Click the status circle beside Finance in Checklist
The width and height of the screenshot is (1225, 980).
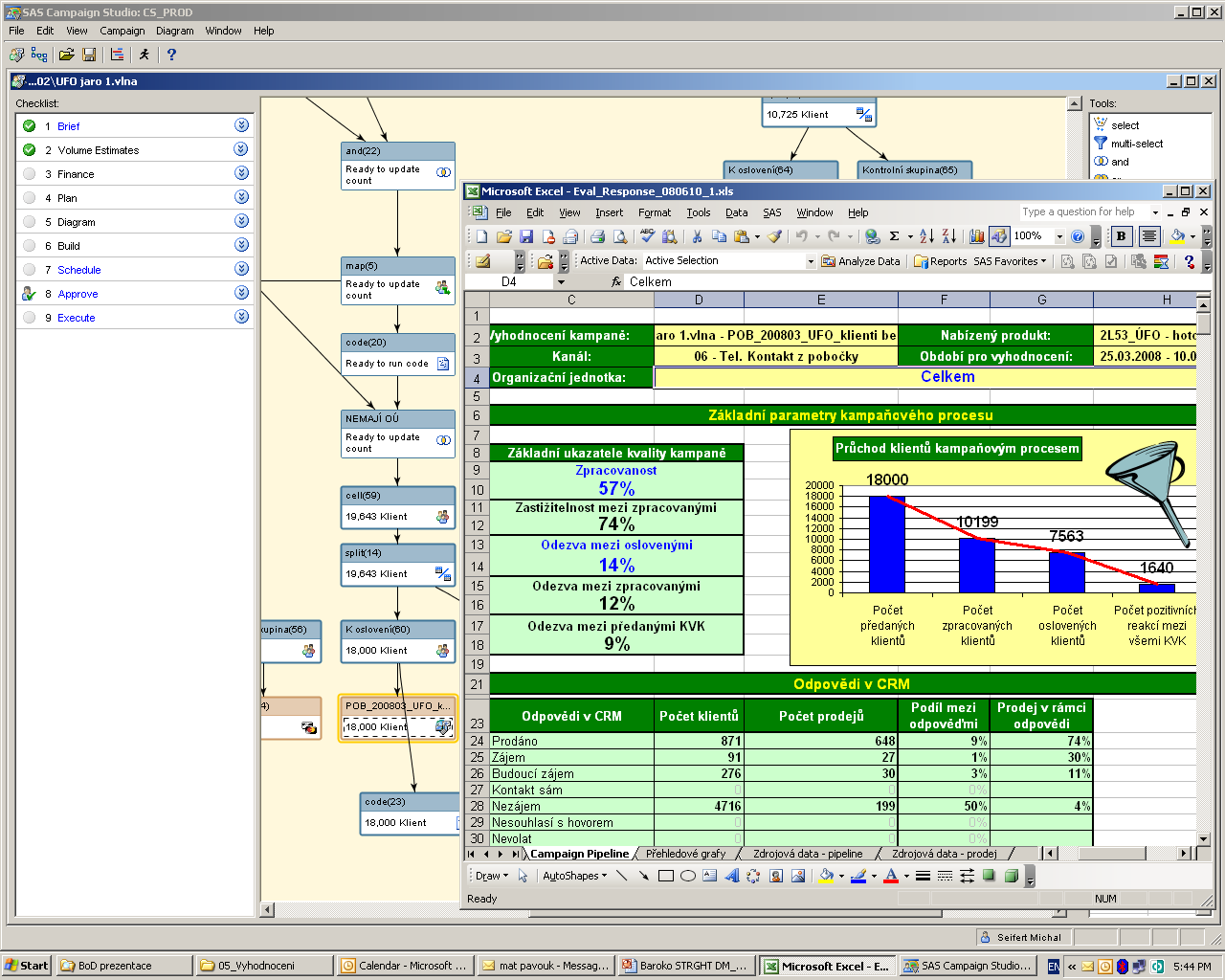pos(29,174)
